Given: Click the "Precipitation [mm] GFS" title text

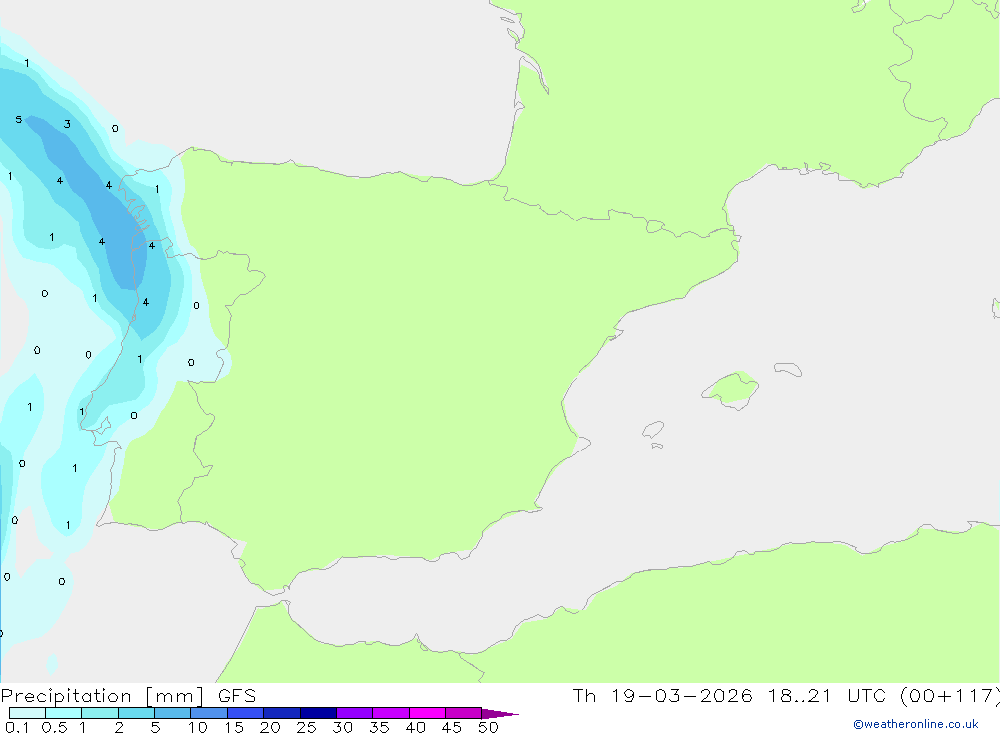Looking at the screenshot, I should tap(128, 696).
